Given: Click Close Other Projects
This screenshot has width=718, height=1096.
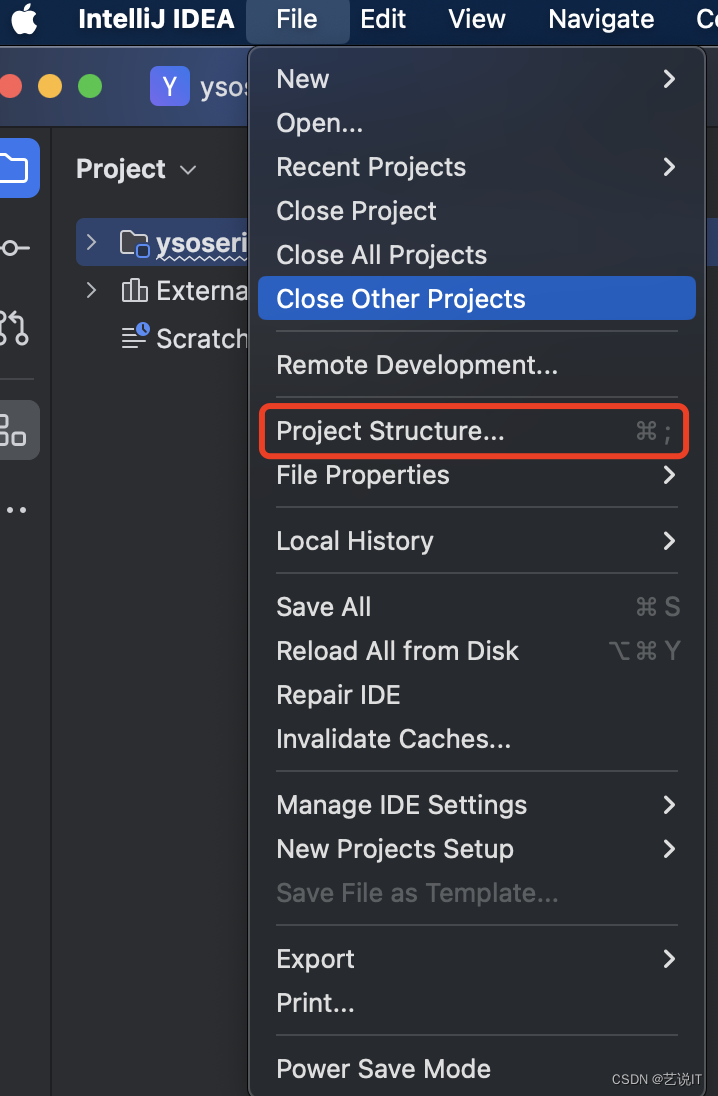Looking at the screenshot, I should pos(400,299).
